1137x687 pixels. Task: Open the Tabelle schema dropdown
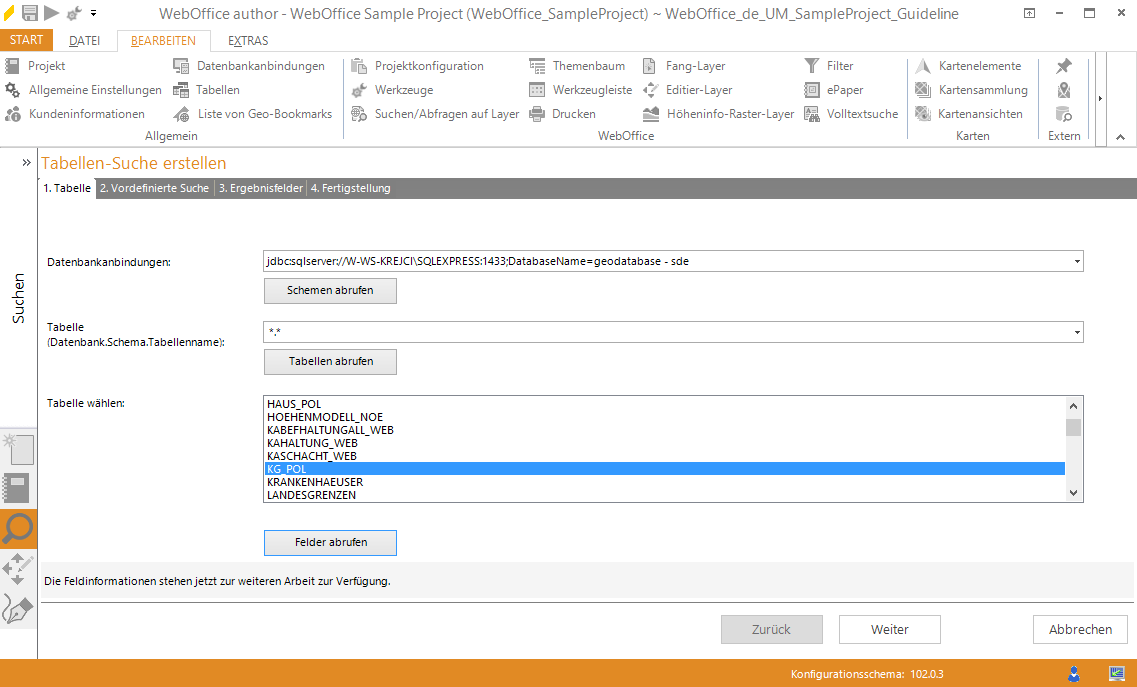click(1076, 333)
